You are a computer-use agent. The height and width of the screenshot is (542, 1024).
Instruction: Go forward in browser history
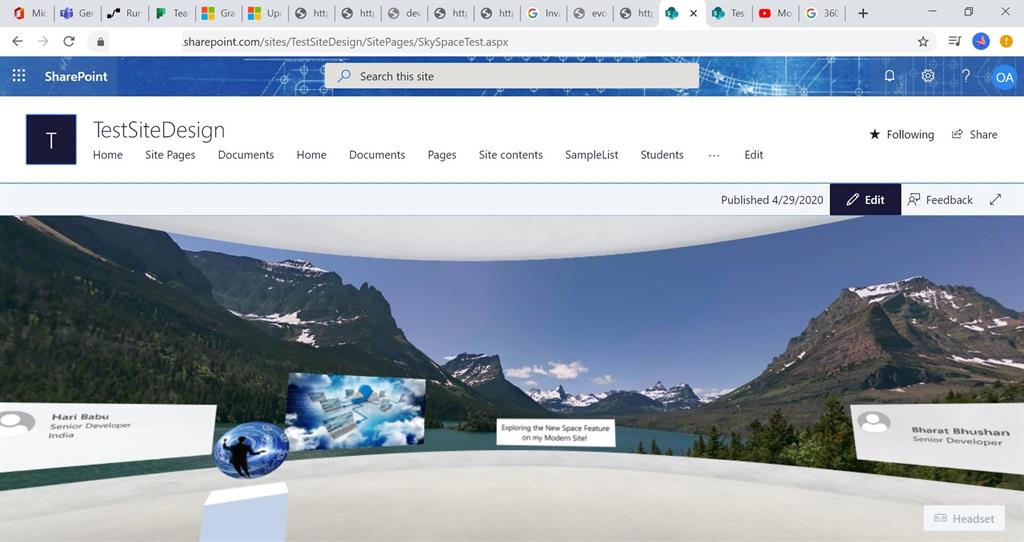[43, 41]
